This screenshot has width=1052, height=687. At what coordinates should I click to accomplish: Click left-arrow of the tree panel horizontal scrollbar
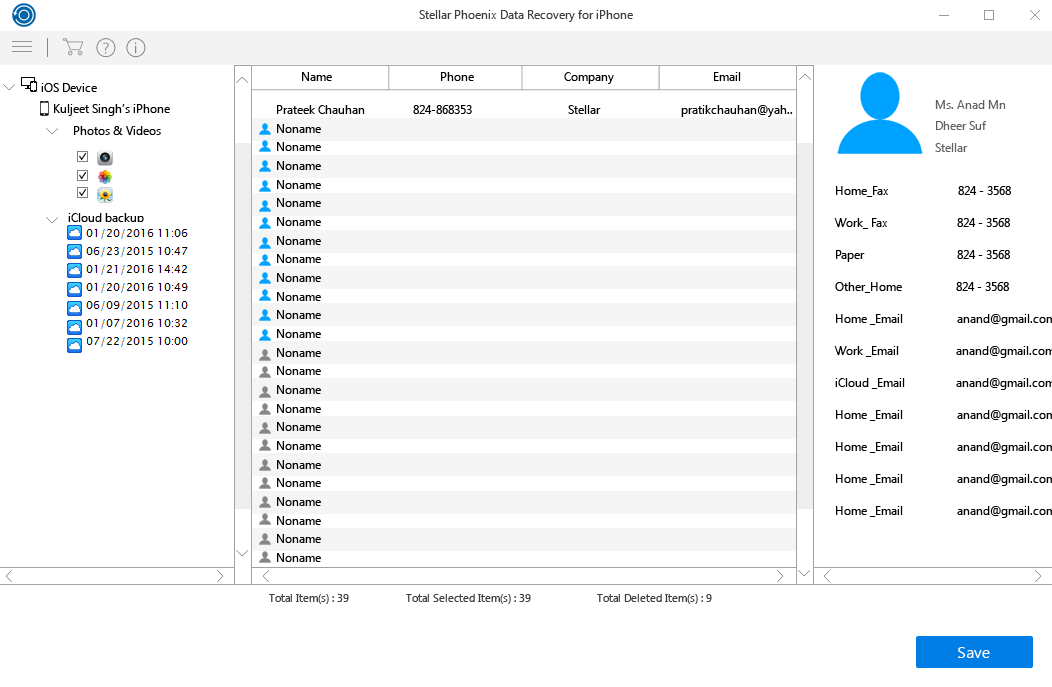(x=9, y=576)
